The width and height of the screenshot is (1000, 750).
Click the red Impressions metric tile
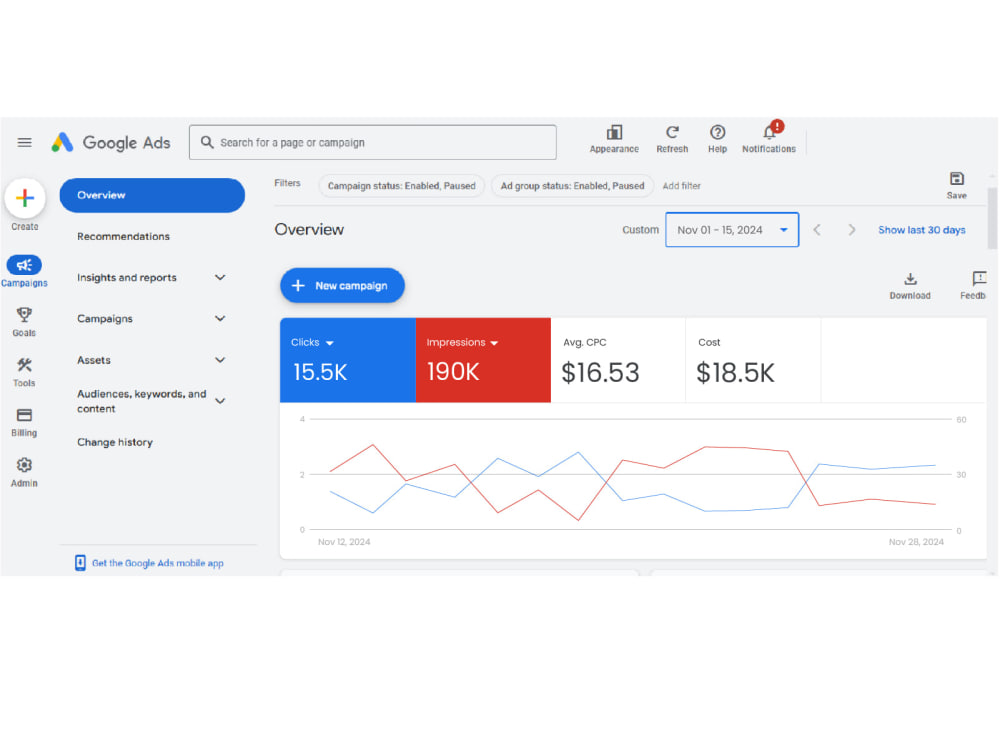click(483, 360)
